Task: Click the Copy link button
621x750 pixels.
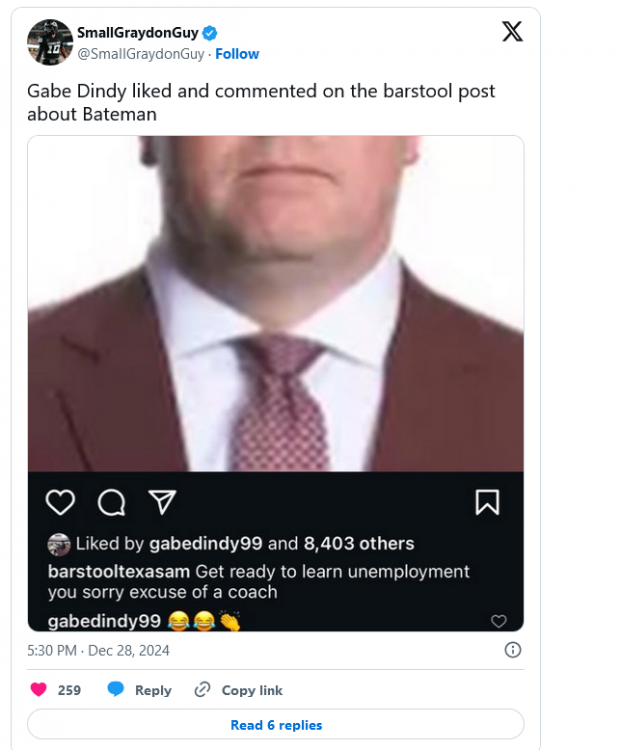Action: (239, 690)
